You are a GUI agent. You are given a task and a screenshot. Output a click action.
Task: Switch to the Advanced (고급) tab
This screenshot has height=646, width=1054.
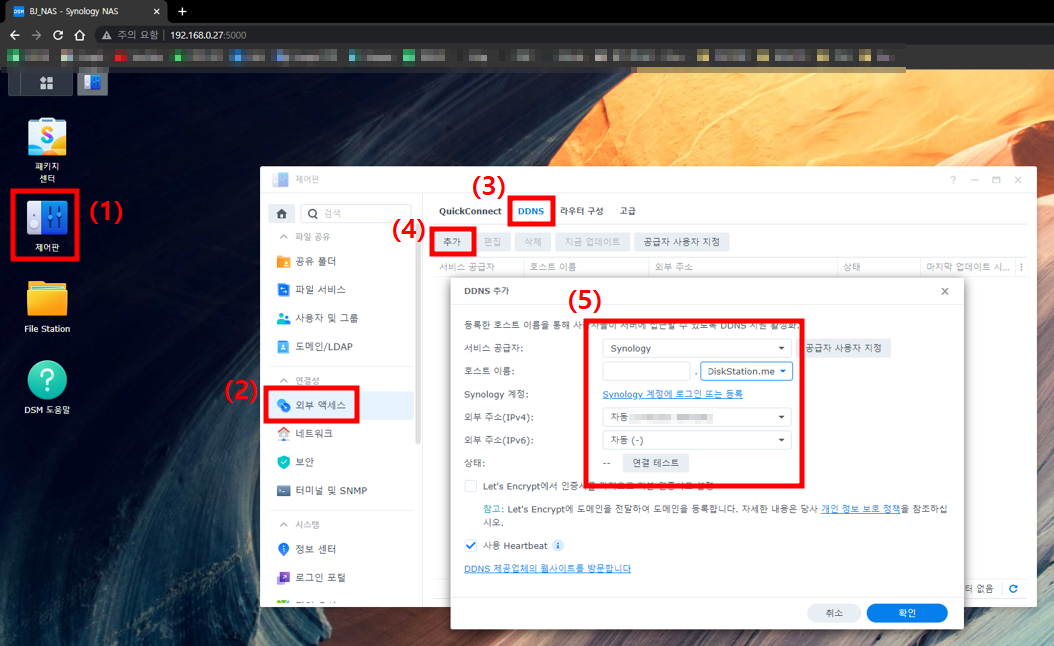point(628,211)
